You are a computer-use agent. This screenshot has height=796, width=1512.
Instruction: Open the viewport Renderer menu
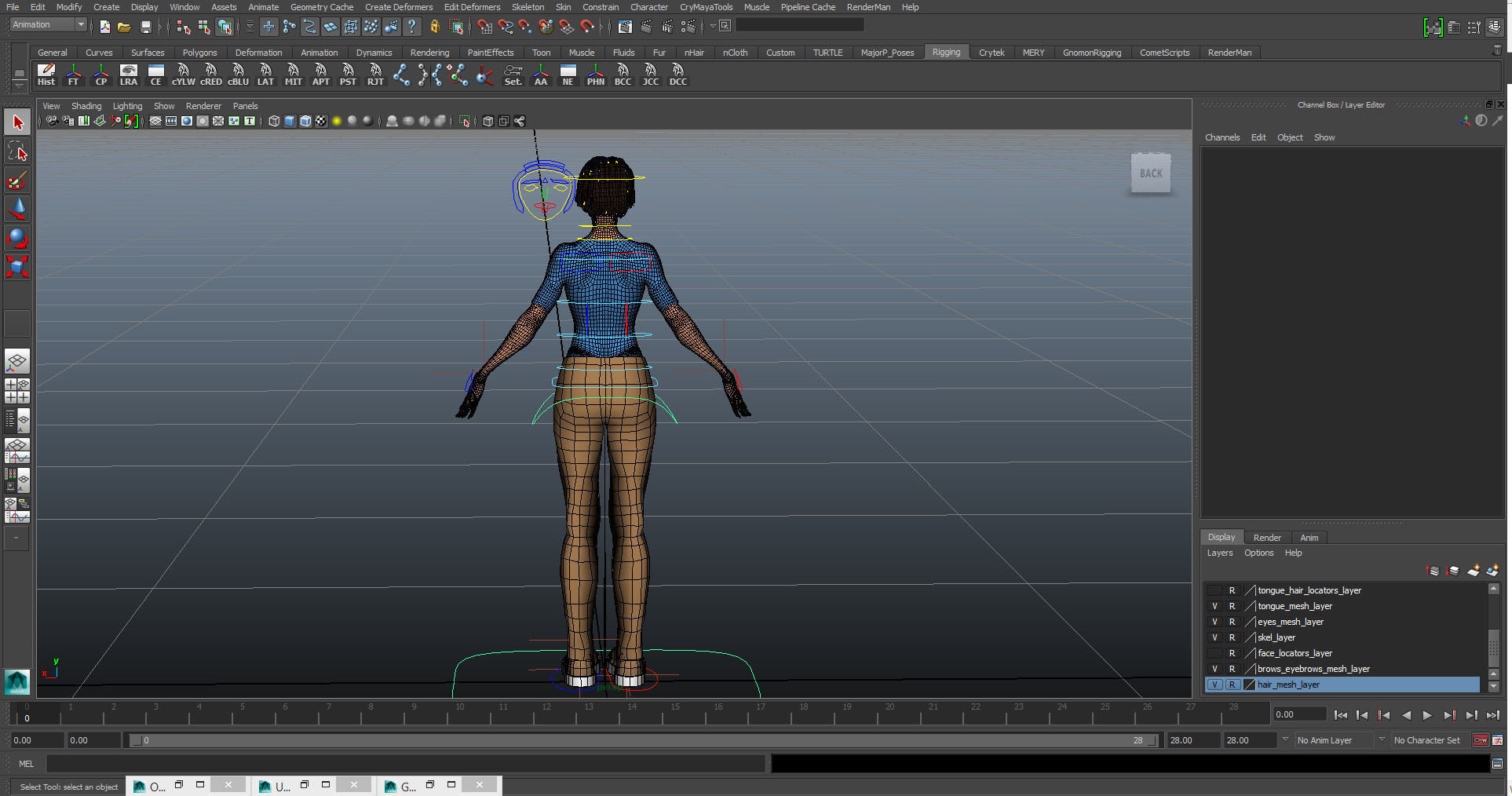(x=203, y=106)
